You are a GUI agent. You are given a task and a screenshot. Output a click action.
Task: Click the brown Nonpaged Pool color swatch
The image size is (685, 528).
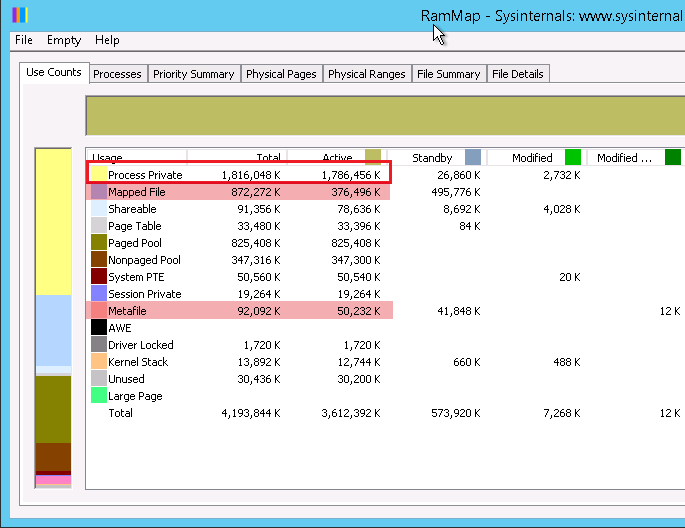tap(99, 259)
